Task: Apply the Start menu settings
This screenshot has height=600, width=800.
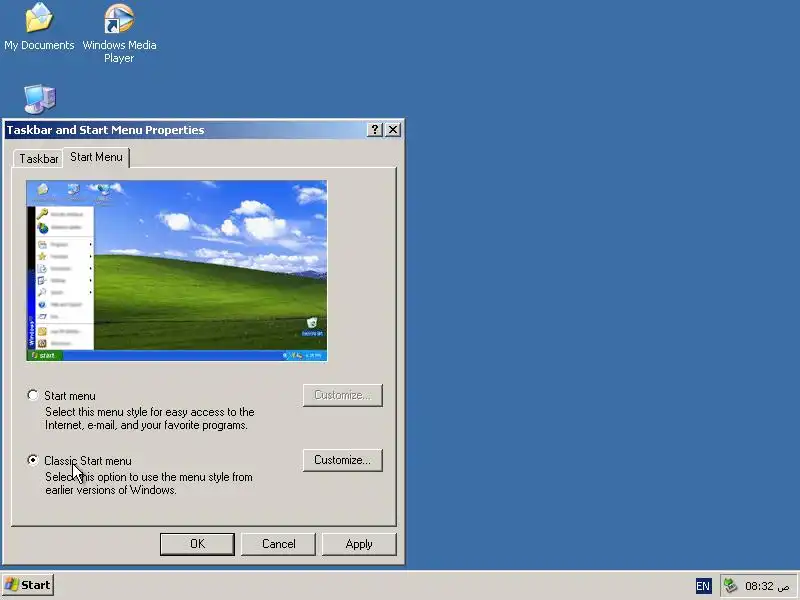Action: coord(359,544)
